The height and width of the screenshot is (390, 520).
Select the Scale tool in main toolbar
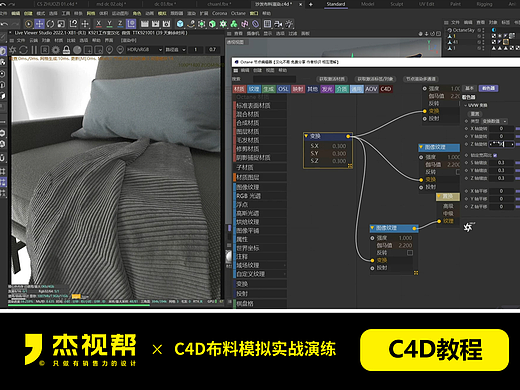pyautogui.click(x=61, y=24)
